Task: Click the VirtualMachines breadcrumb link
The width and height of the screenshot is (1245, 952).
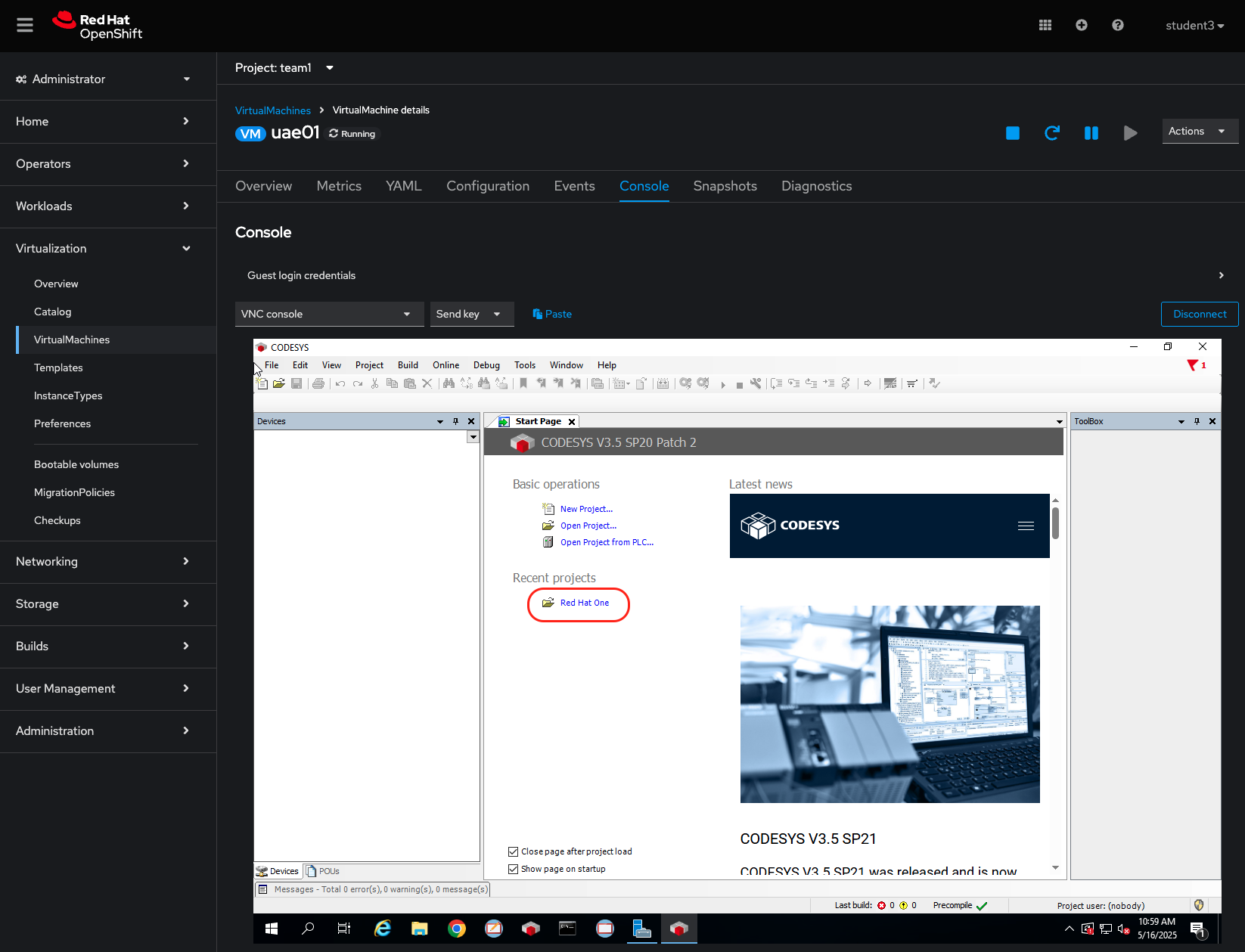Action: (x=273, y=110)
